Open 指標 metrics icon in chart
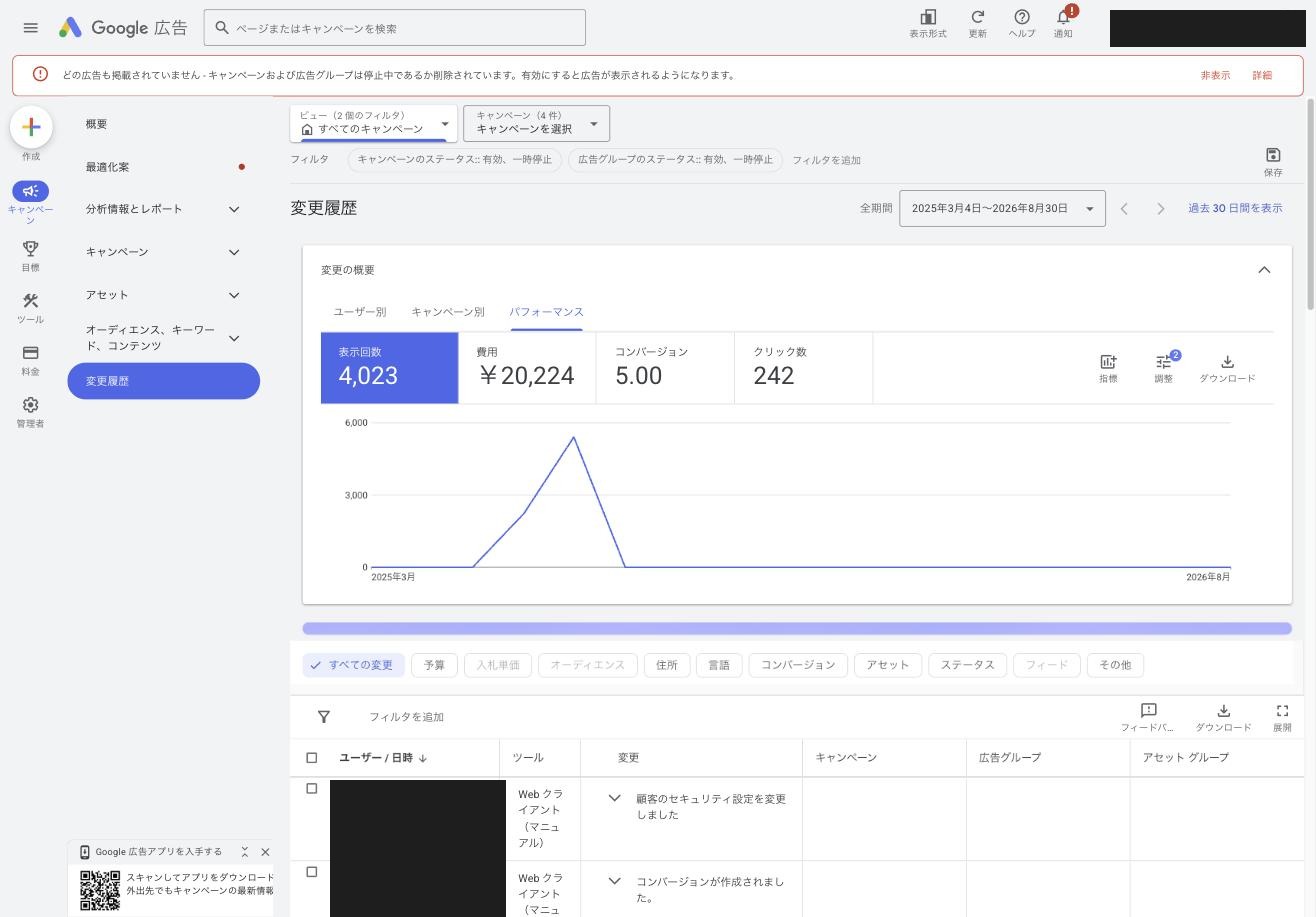This screenshot has height=917, width=1316. 1108,368
